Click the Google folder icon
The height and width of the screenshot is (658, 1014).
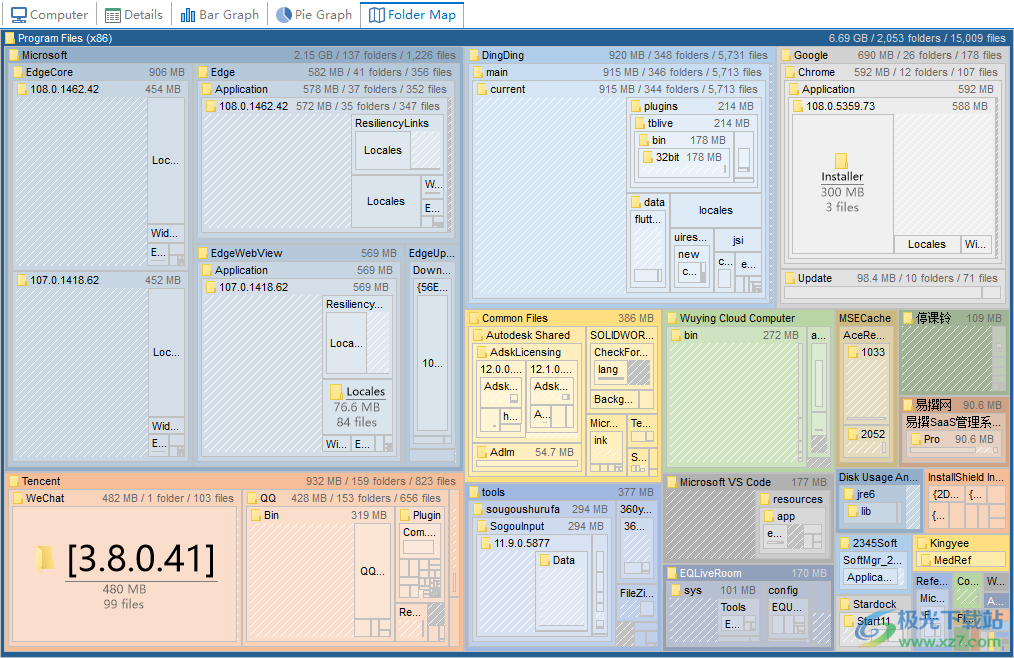point(786,56)
